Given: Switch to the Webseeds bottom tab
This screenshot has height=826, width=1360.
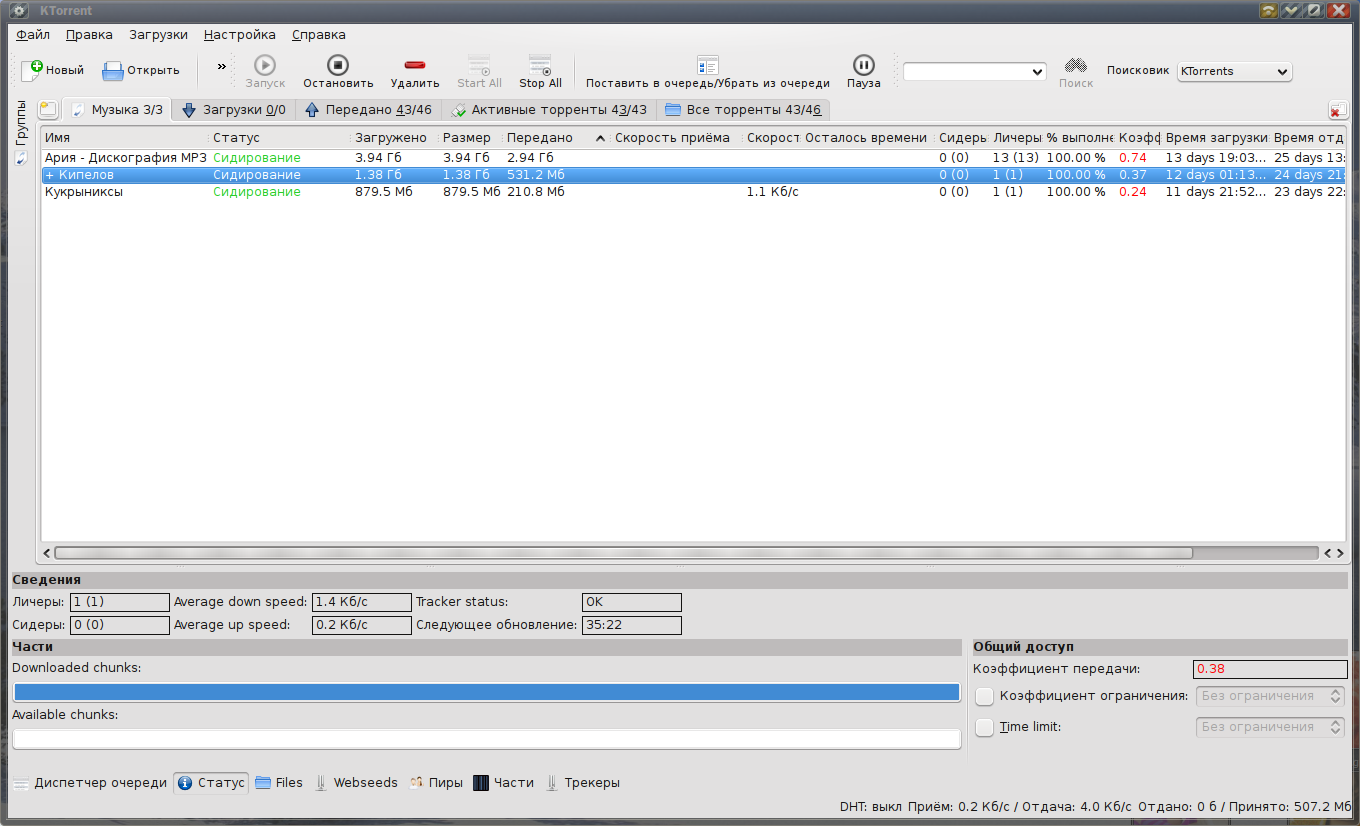Looking at the screenshot, I should [x=356, y=783].
